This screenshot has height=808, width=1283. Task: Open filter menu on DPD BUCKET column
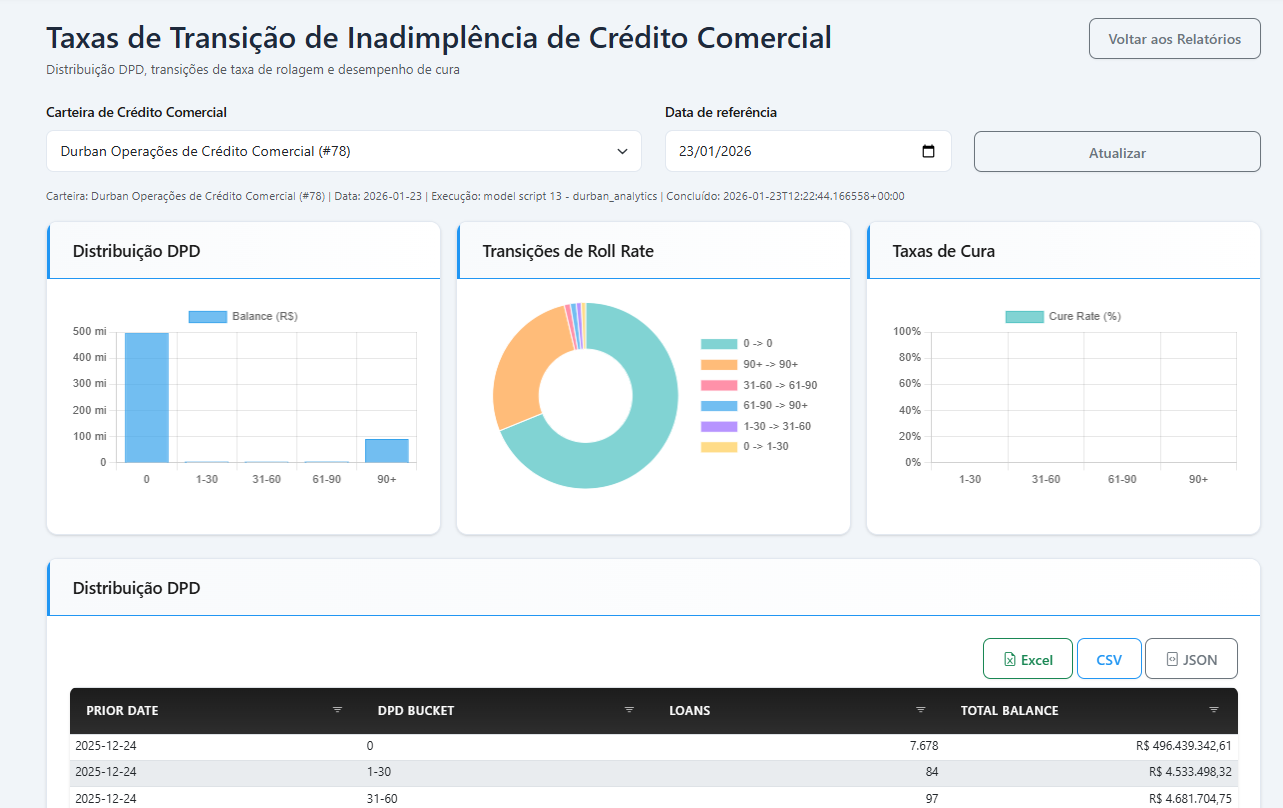[x=629, y=710]
